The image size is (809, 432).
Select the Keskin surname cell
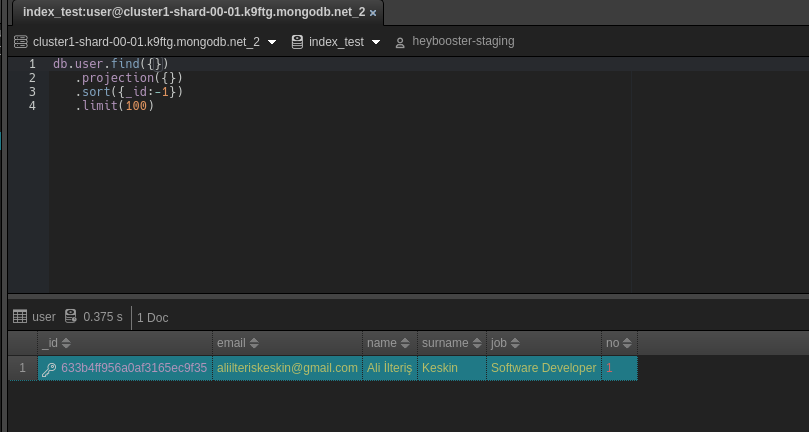(x=452, y=368)
